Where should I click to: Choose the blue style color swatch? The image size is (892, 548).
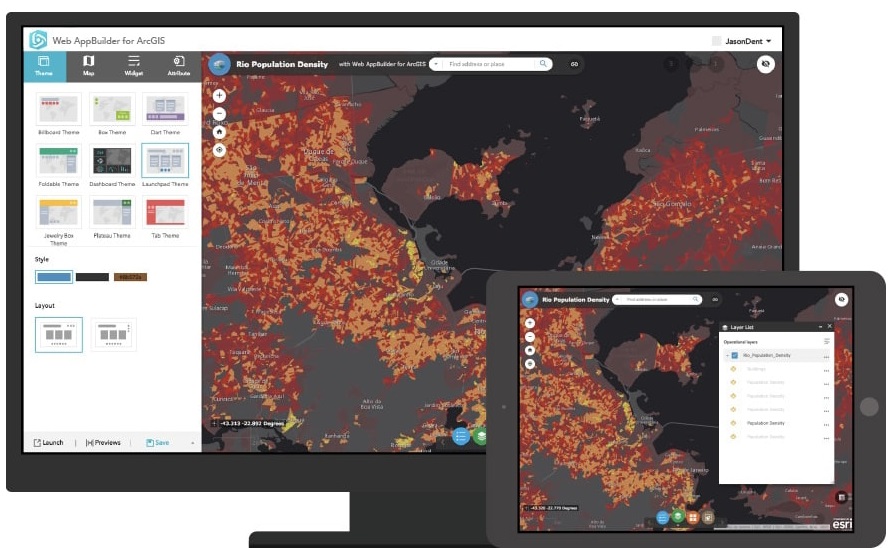[x=54, y=277]
